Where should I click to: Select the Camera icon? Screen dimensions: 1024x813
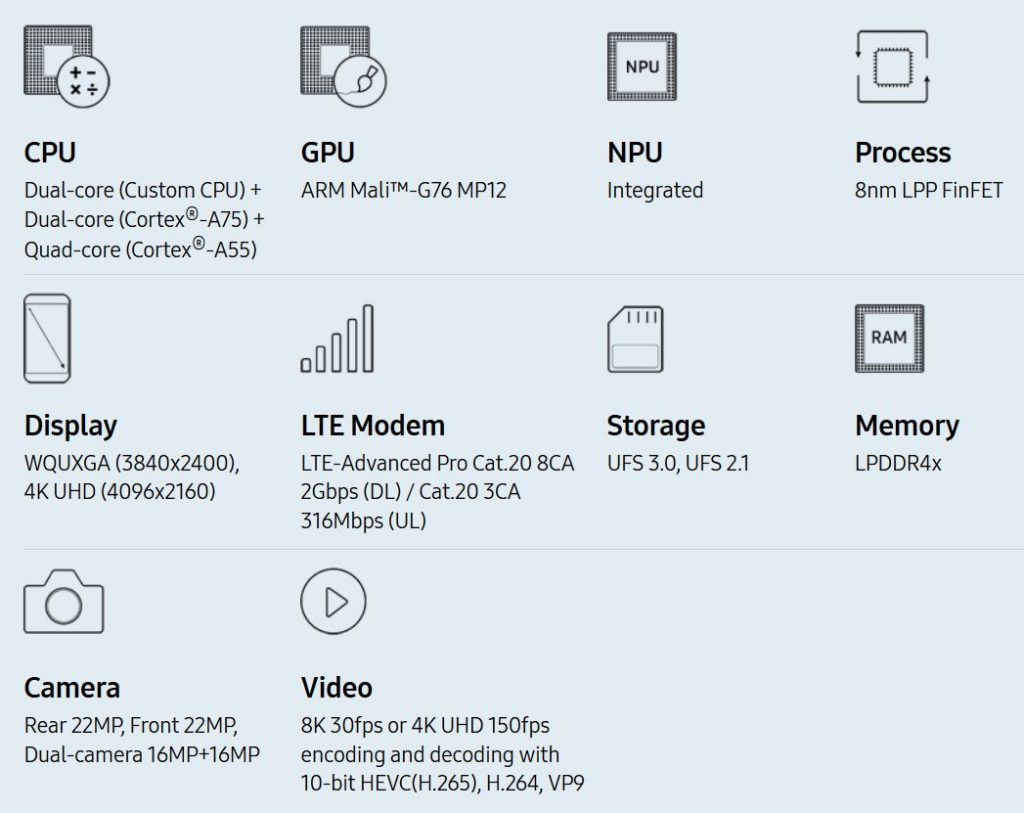tap(63, 601)
